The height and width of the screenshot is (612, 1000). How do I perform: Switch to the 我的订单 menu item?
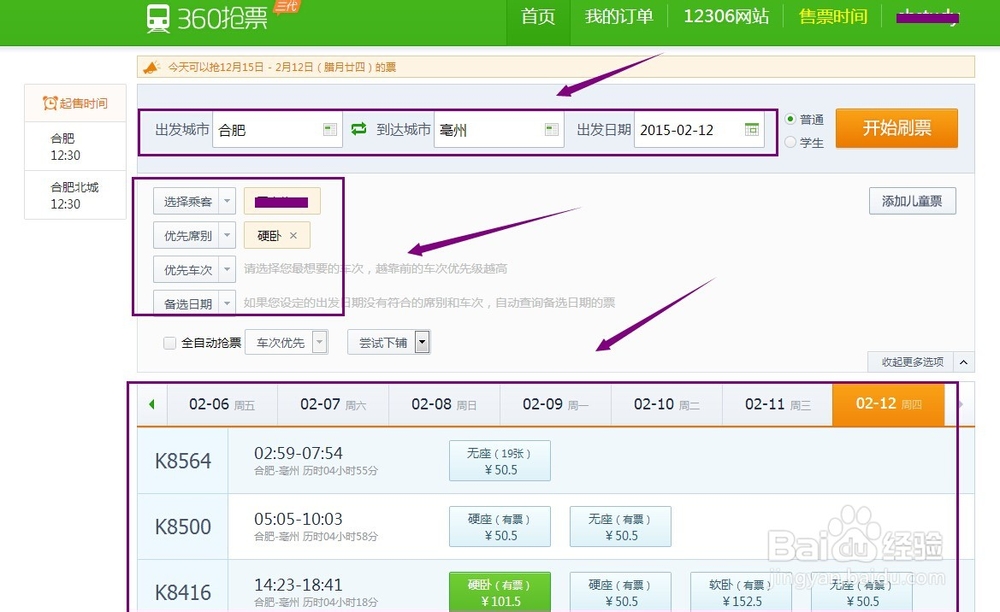(618, 17)
